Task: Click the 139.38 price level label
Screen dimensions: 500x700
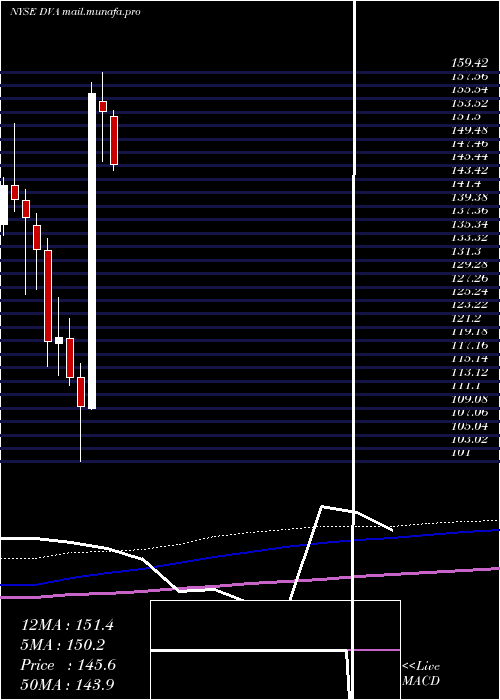Action: point(469,197)
